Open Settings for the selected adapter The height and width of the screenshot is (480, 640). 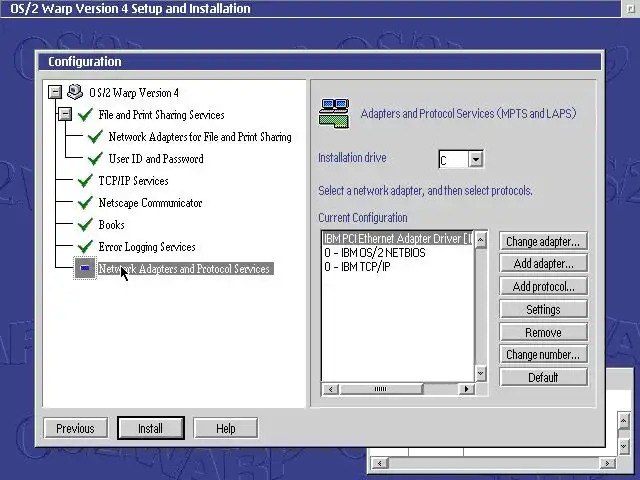(x=543, y=309)
